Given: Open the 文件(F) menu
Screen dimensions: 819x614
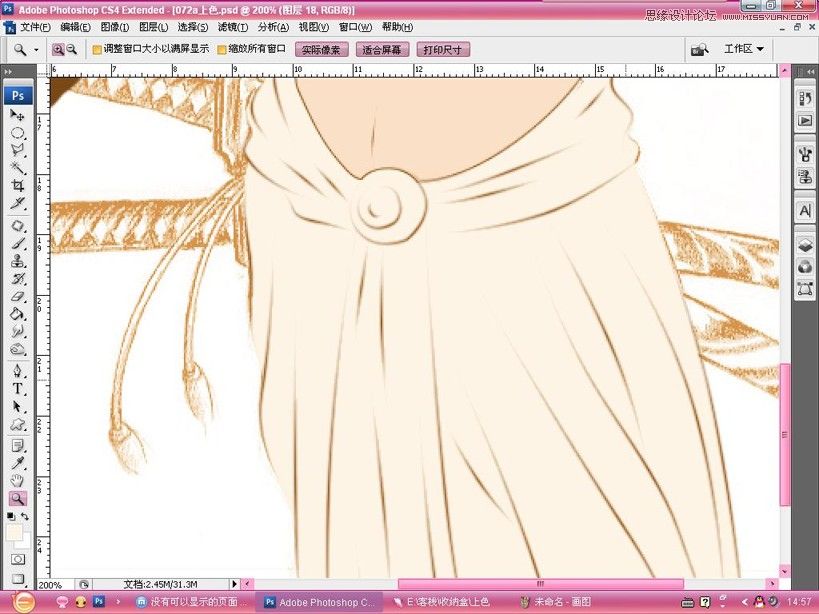Looking at the screenshot, I should (36, 27).
